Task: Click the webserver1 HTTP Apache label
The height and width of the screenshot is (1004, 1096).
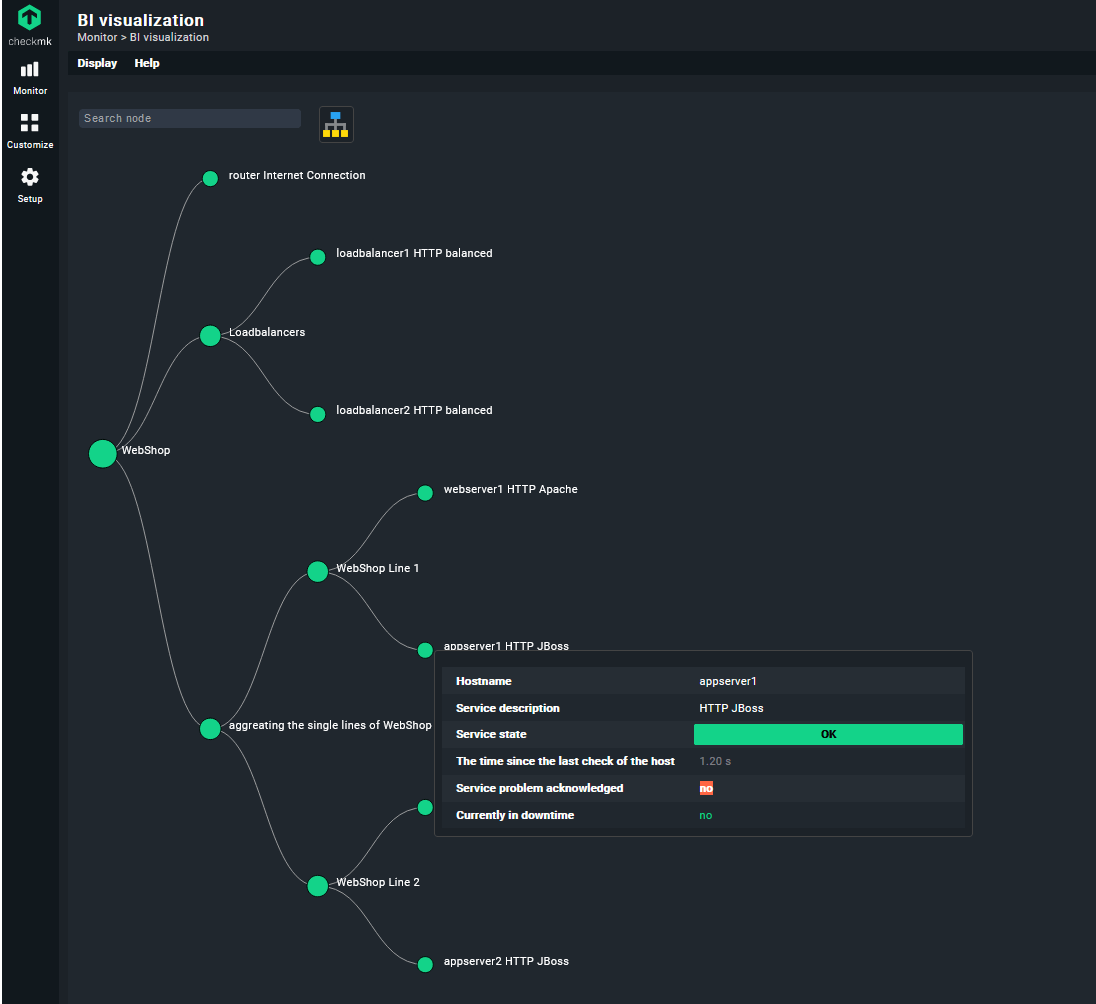Action: [x=511, y=489]
